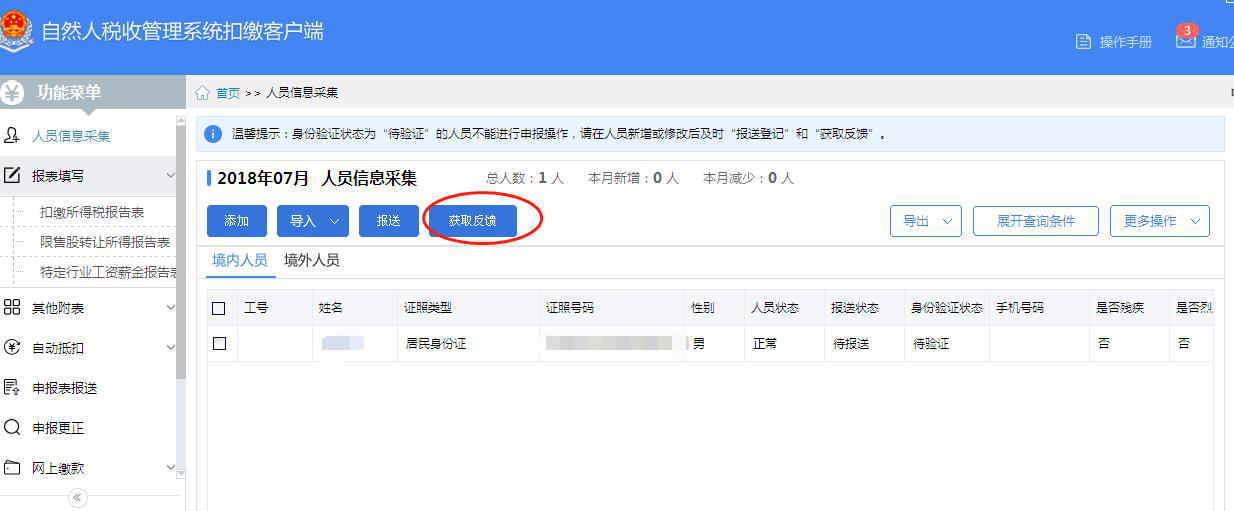1234x511 pixels.
Task: Switch to the 境内人员 tab
Action: [240, 260]
